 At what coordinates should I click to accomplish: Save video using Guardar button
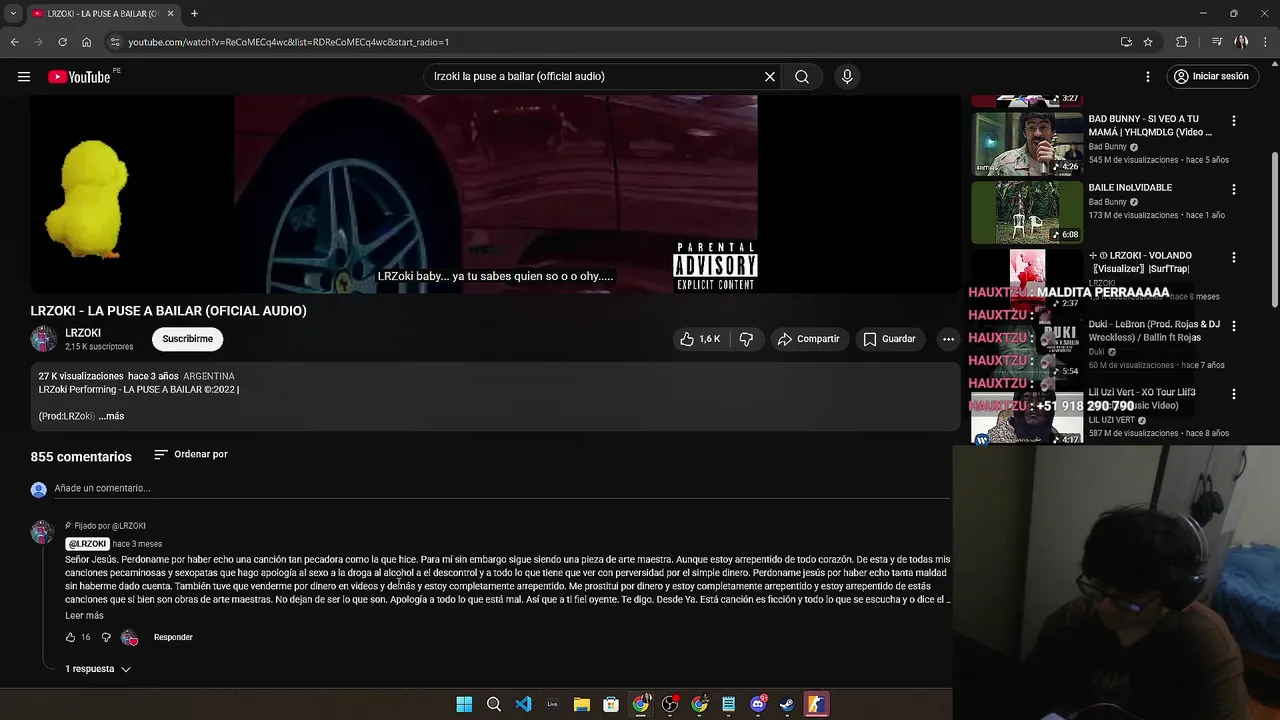pos(889,339)
